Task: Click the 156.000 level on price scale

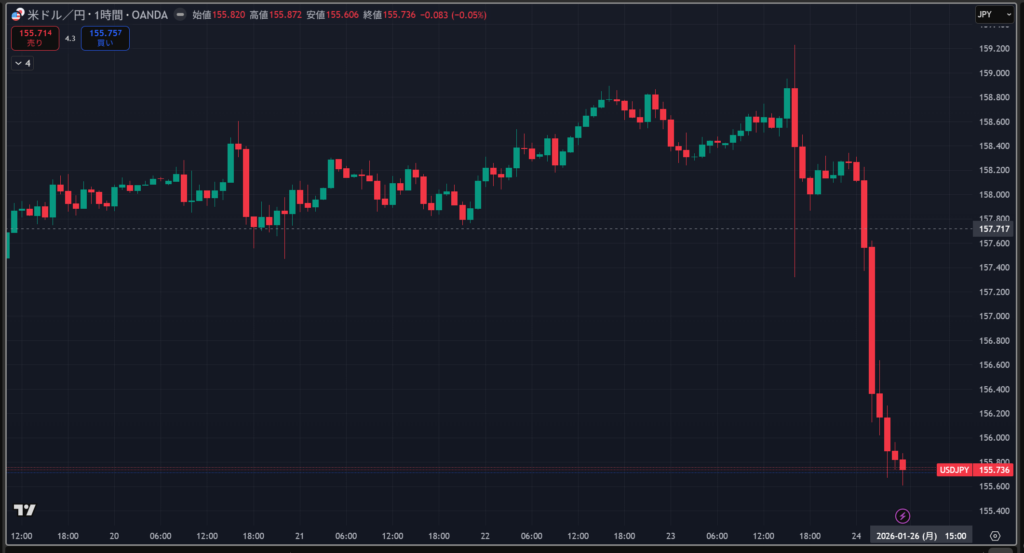Action: (x=995, y=438)
